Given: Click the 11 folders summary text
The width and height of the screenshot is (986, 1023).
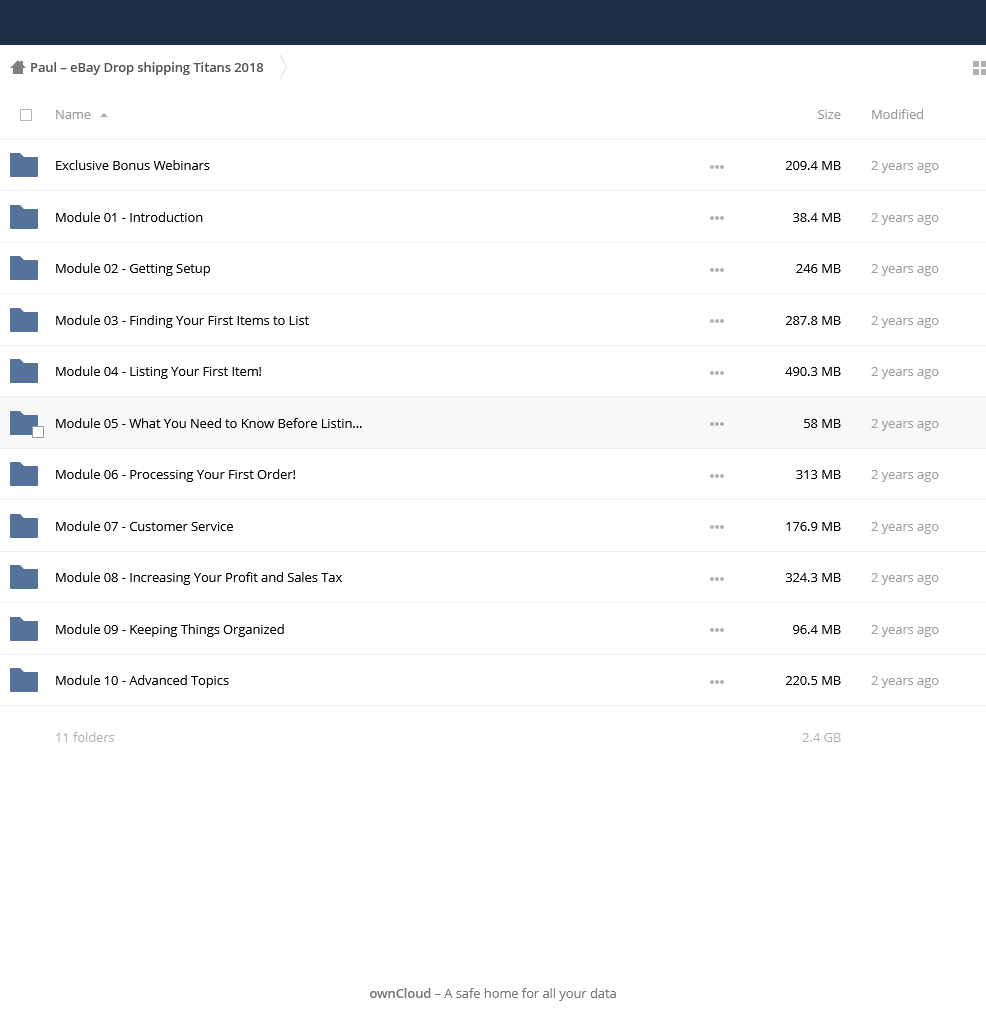Looking at the screenshot, I should tap(85, 737).
